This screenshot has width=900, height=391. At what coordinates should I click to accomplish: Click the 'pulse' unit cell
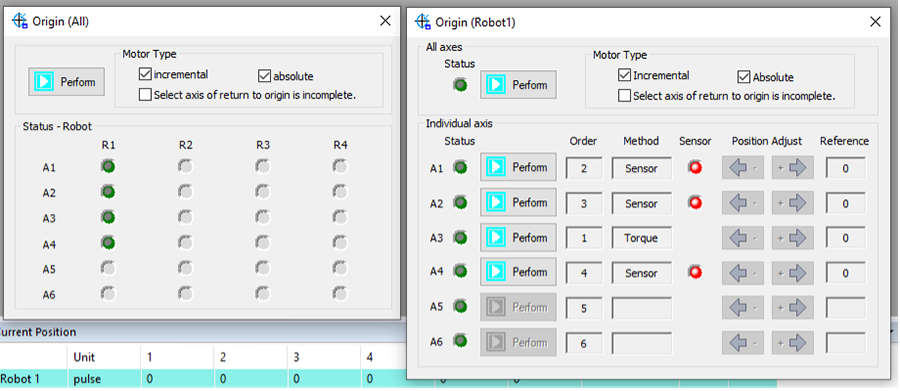(x=86, y=379)
